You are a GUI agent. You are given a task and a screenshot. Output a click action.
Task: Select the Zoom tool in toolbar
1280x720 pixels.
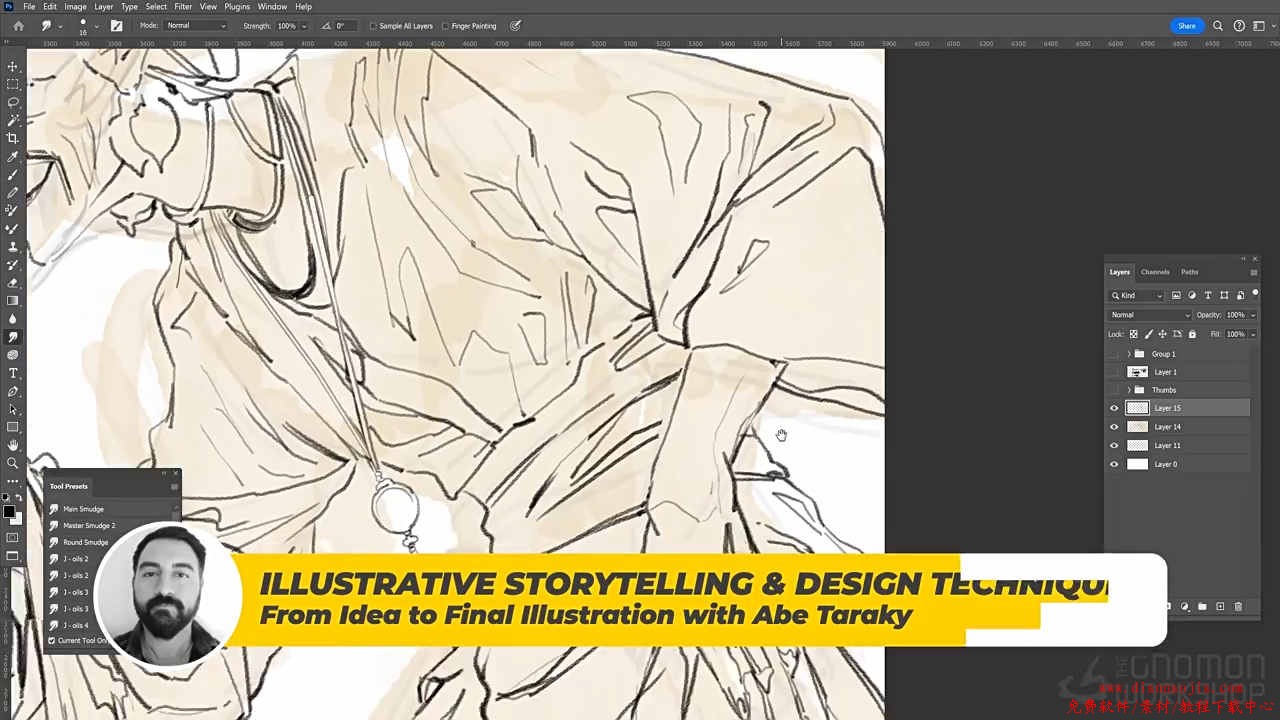[x=13, y=463]
